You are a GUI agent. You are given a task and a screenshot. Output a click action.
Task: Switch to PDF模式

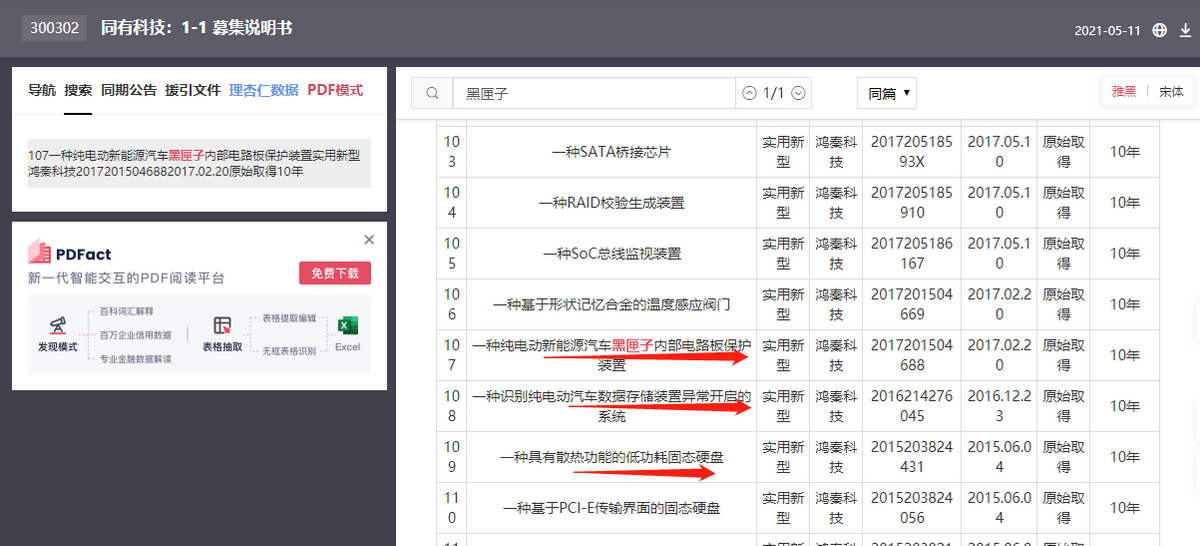pyautogui.click(x=335, y=90)
